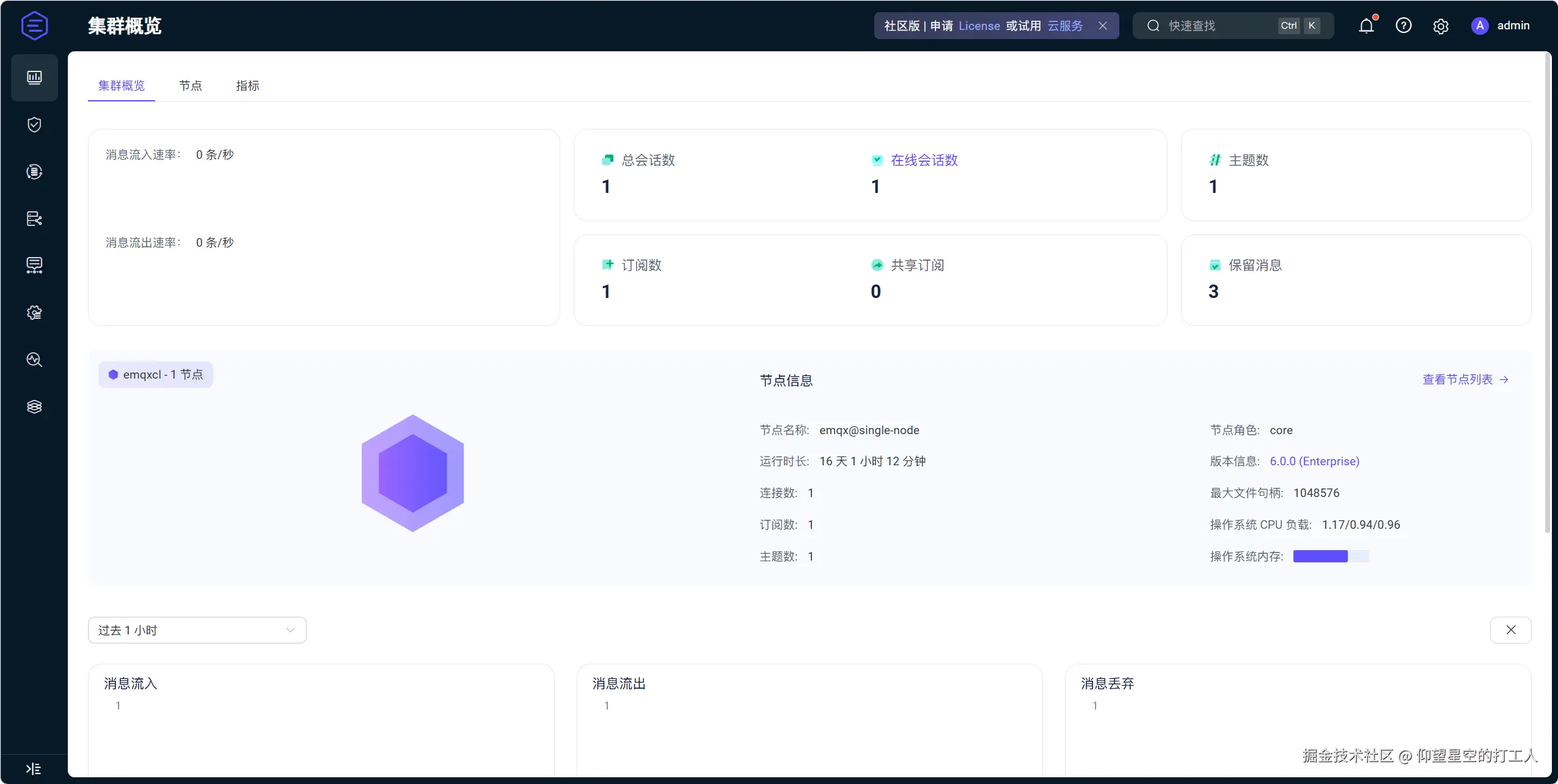Click the 操作系统内存 usage progress bar
Image resolution: width=1558 pixels, height=784 pixels.
pos(1331,556)
